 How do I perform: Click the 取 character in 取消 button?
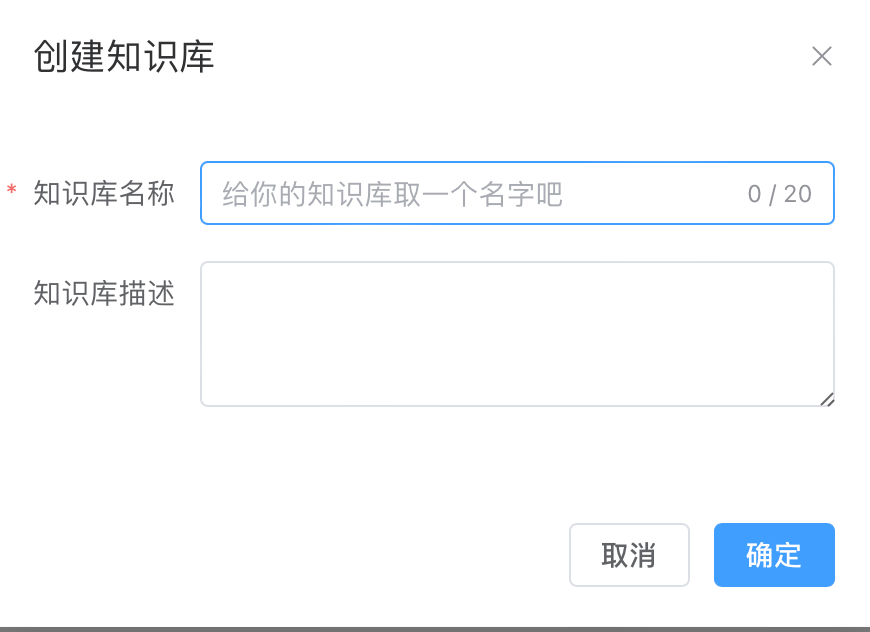[615, 555]
